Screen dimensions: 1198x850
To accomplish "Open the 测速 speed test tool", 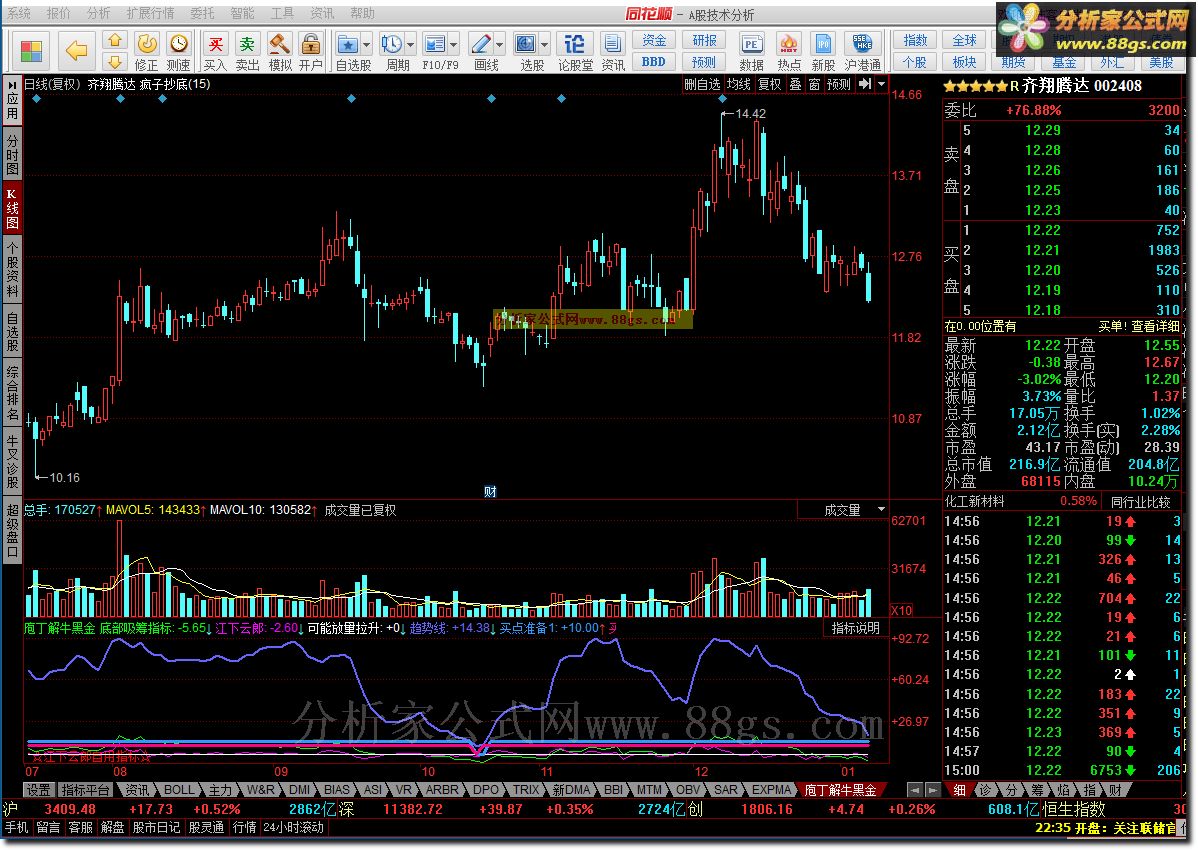I will pos(178,52).
